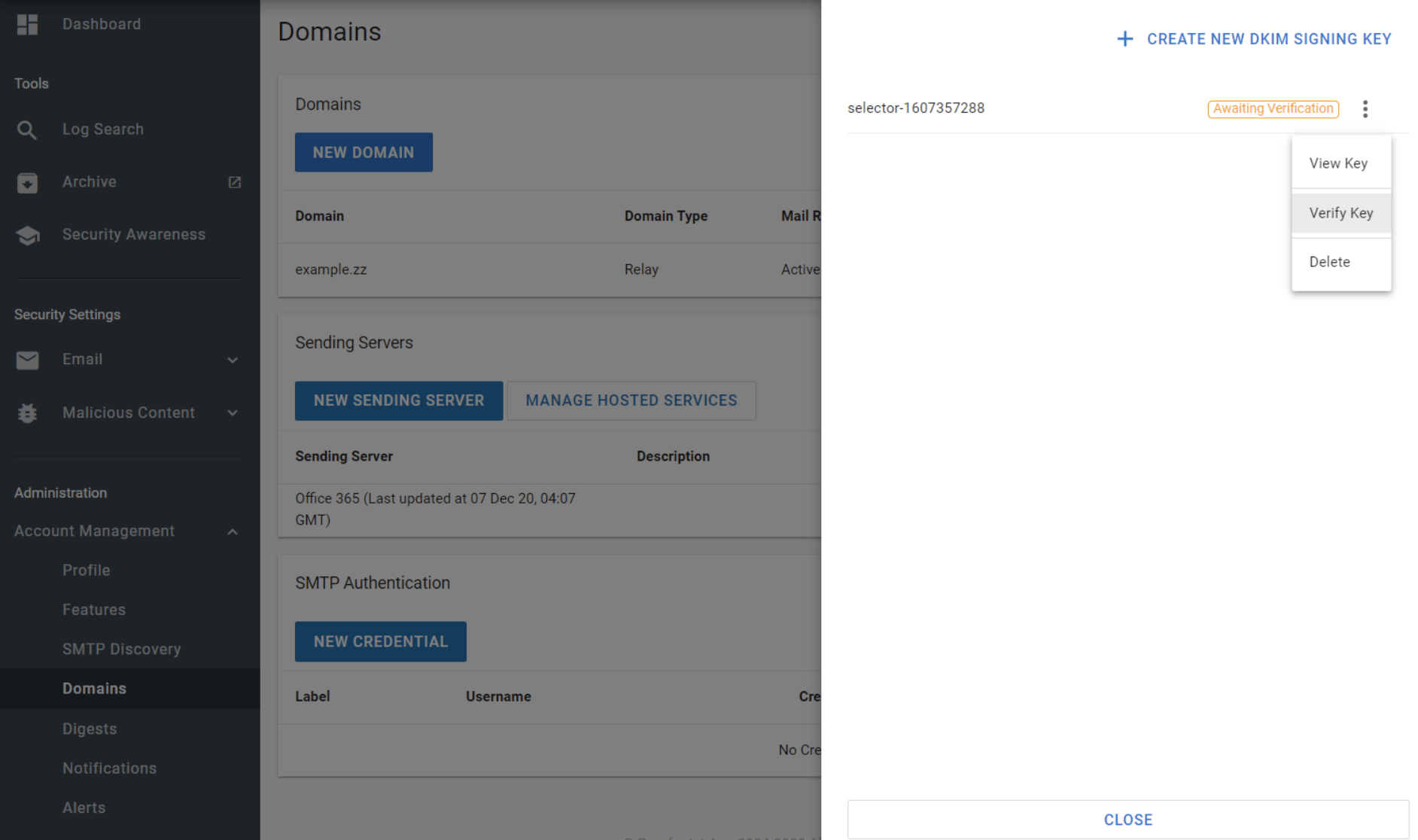Open the Alerts page
1418x840 pixels.
(84, 808)
